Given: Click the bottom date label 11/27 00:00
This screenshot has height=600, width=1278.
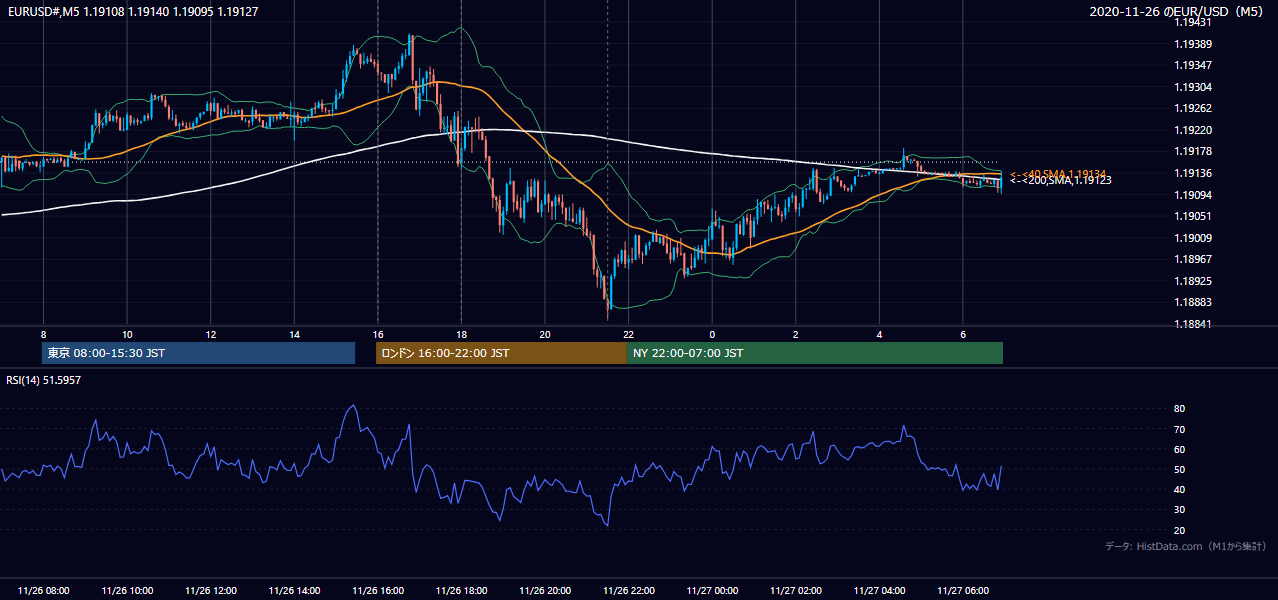Looking at the screenshot, I should [712, 591].
